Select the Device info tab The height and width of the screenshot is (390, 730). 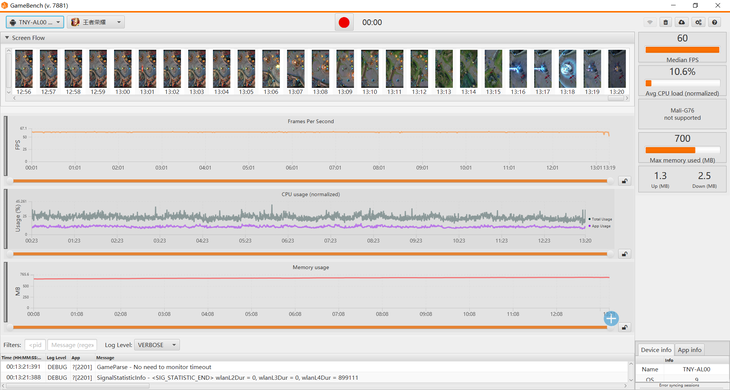656,350
